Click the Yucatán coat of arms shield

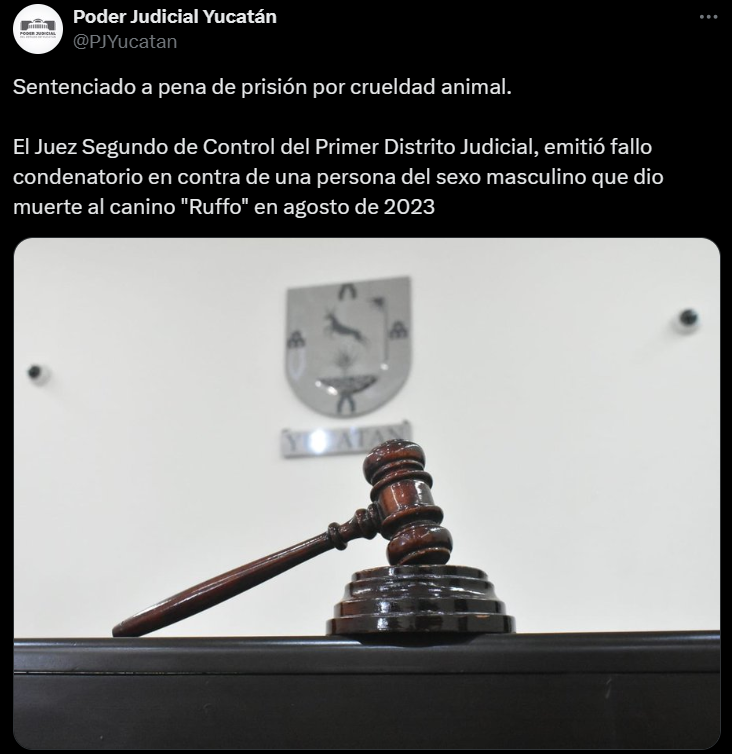(349, 347)
